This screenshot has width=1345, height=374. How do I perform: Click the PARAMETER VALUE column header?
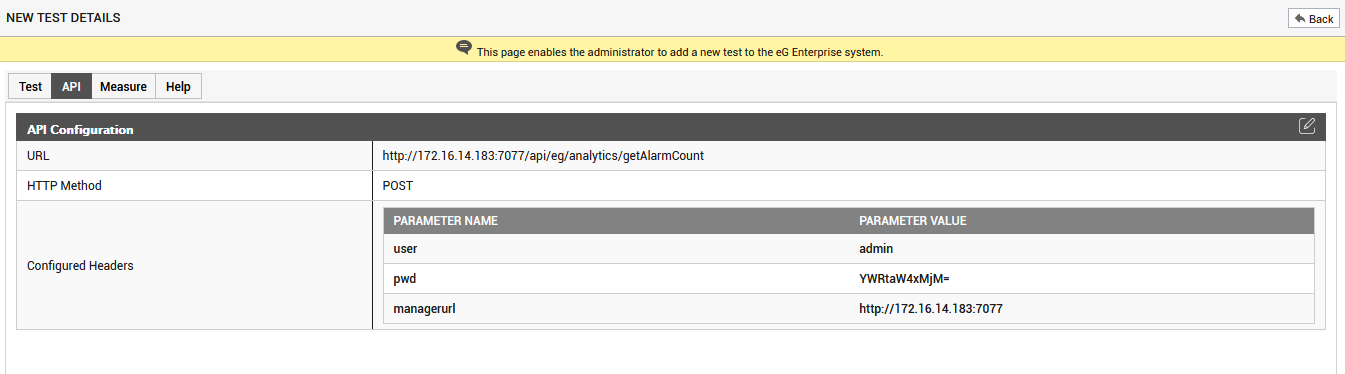click(912, 221)
